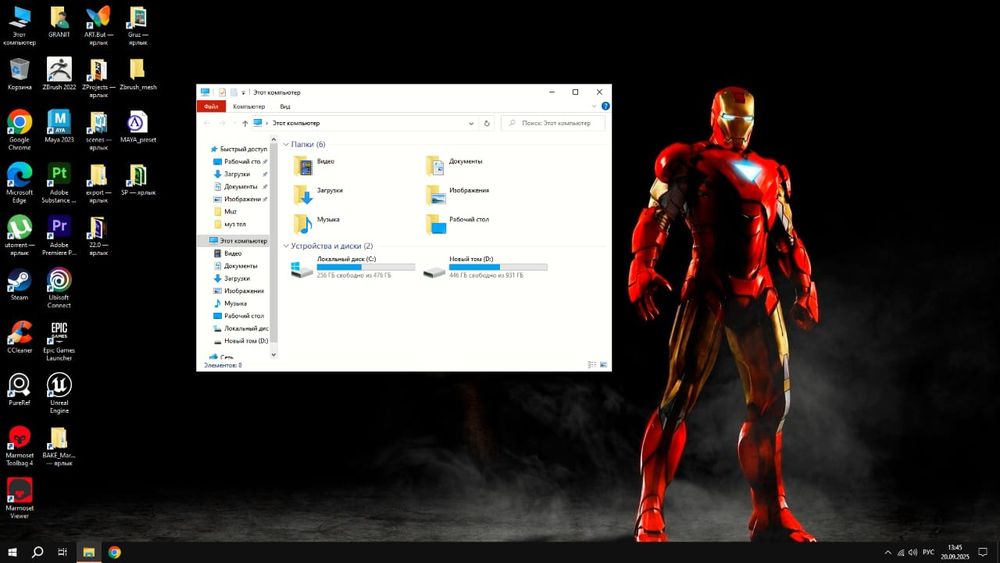Select Adobe Premiere Pro desktop icon
The width and height of the screenshot is (1000, 563).
click(x=59, y=235)
